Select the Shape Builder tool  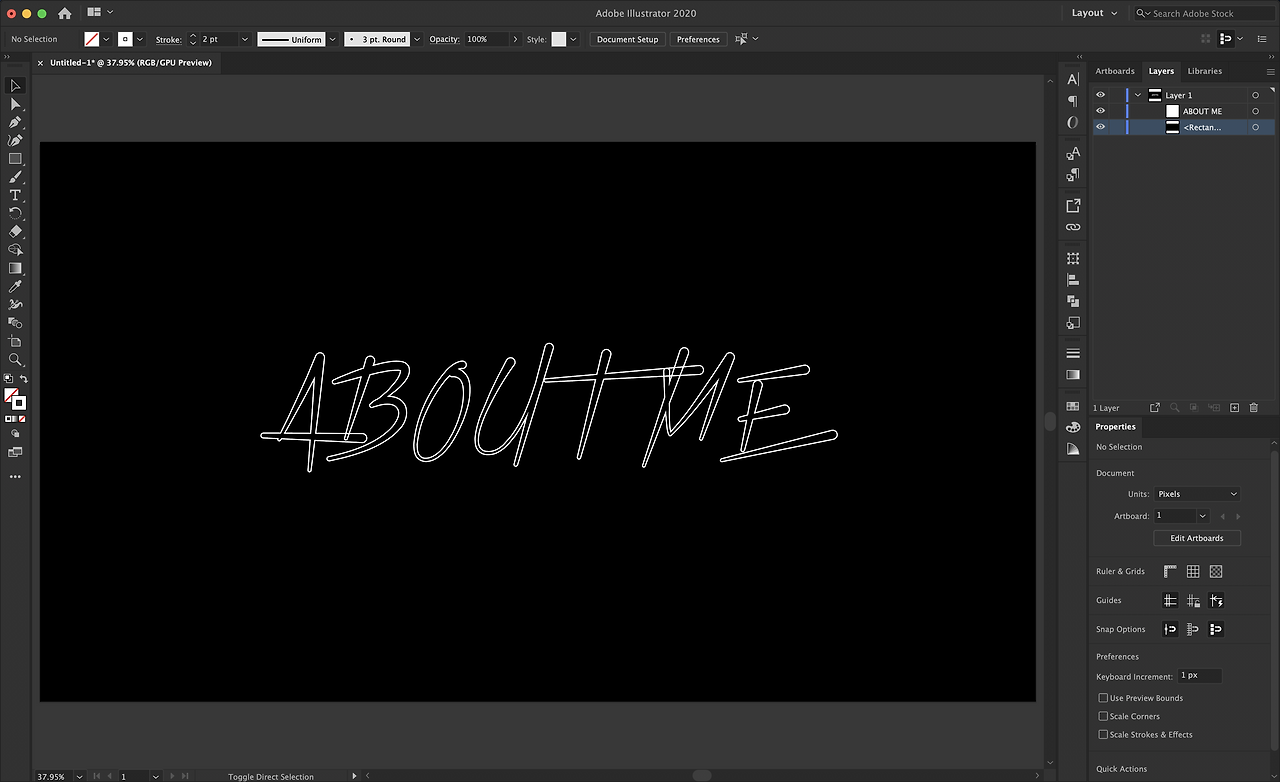[15, 250]
